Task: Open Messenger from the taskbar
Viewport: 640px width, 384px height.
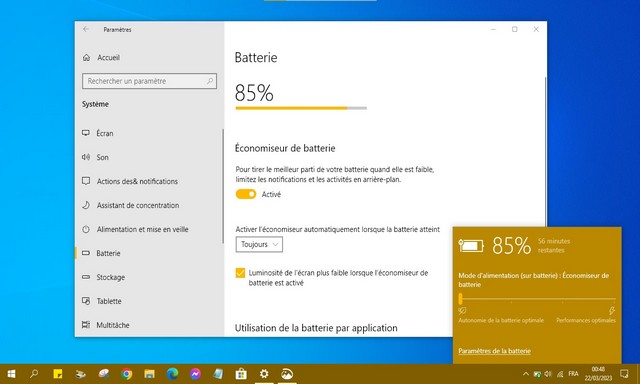Action: click(x=195, y=374)
